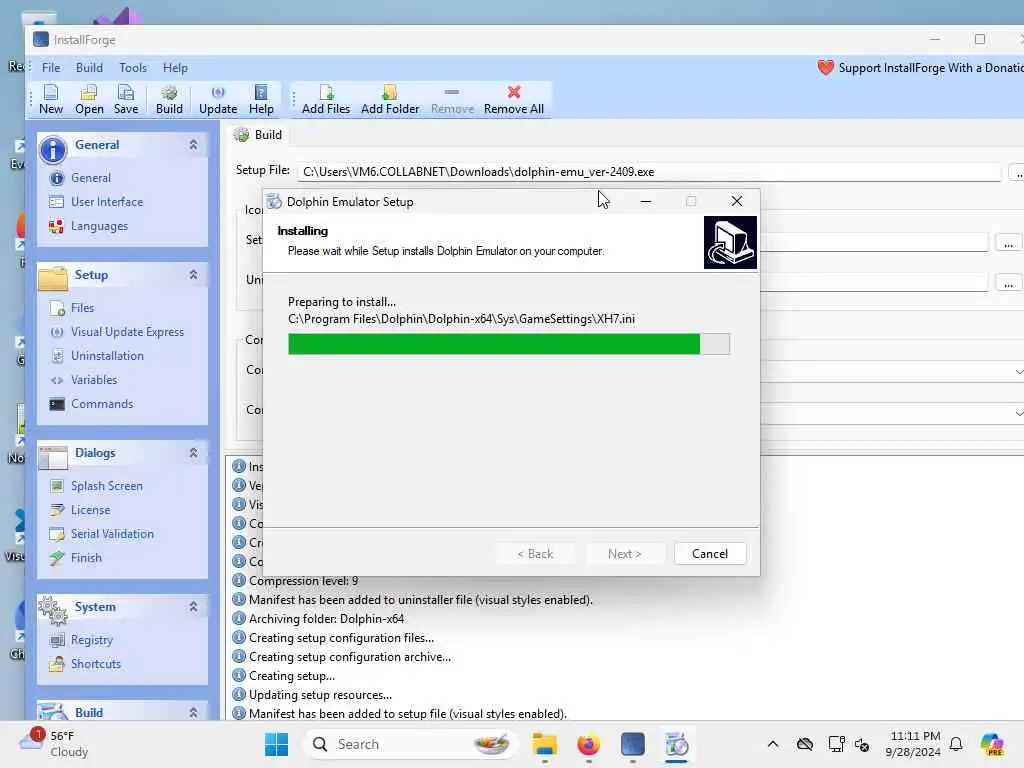Open the Variables page
1024x768 pixels.
pyautogui.click(x=94, y=380)
